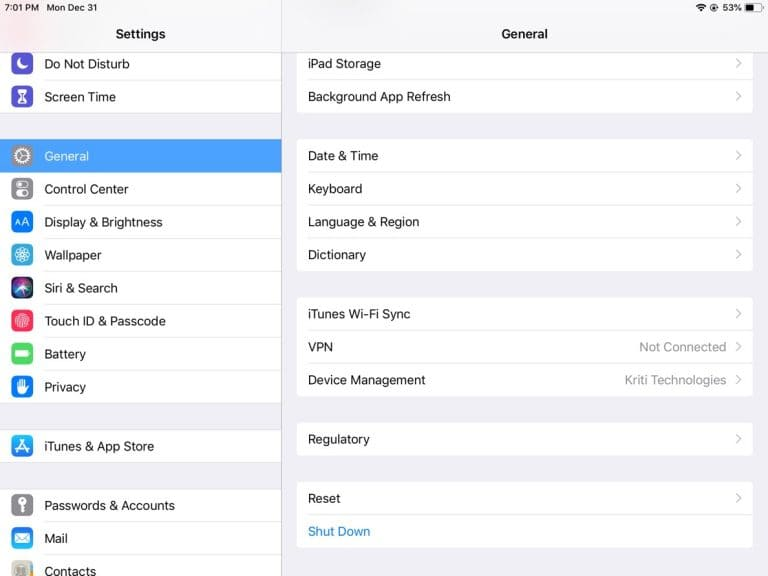Tap the Wallpaper flower icon
Image resolution: width=768 pixels, height=576 pixels.
click(x=22, y=255)
